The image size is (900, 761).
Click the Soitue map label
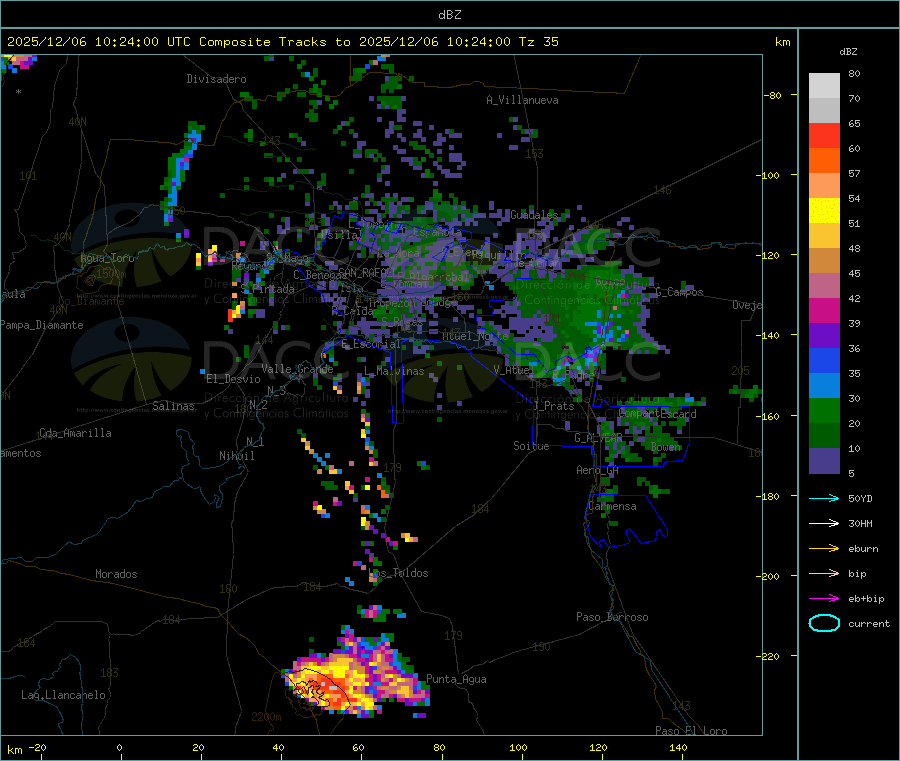pos(531,446)
